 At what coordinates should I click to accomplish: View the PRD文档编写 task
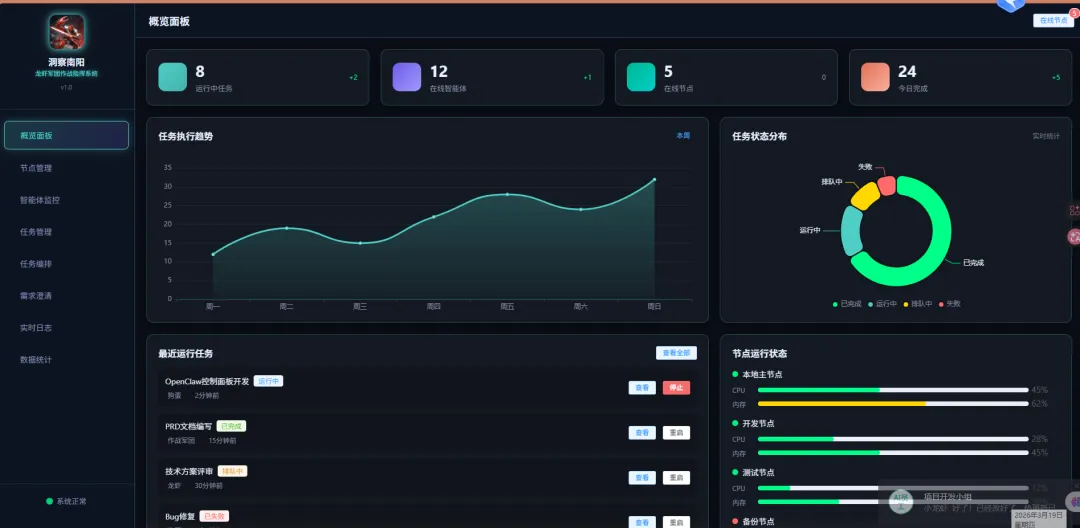(x=642, y=433)
